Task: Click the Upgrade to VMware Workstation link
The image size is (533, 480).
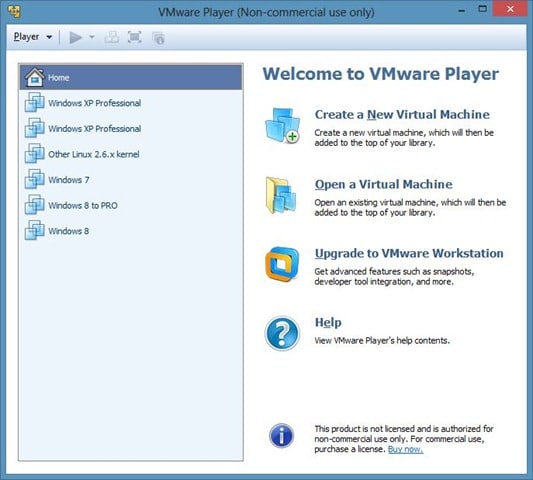Action: coord(409,254)
